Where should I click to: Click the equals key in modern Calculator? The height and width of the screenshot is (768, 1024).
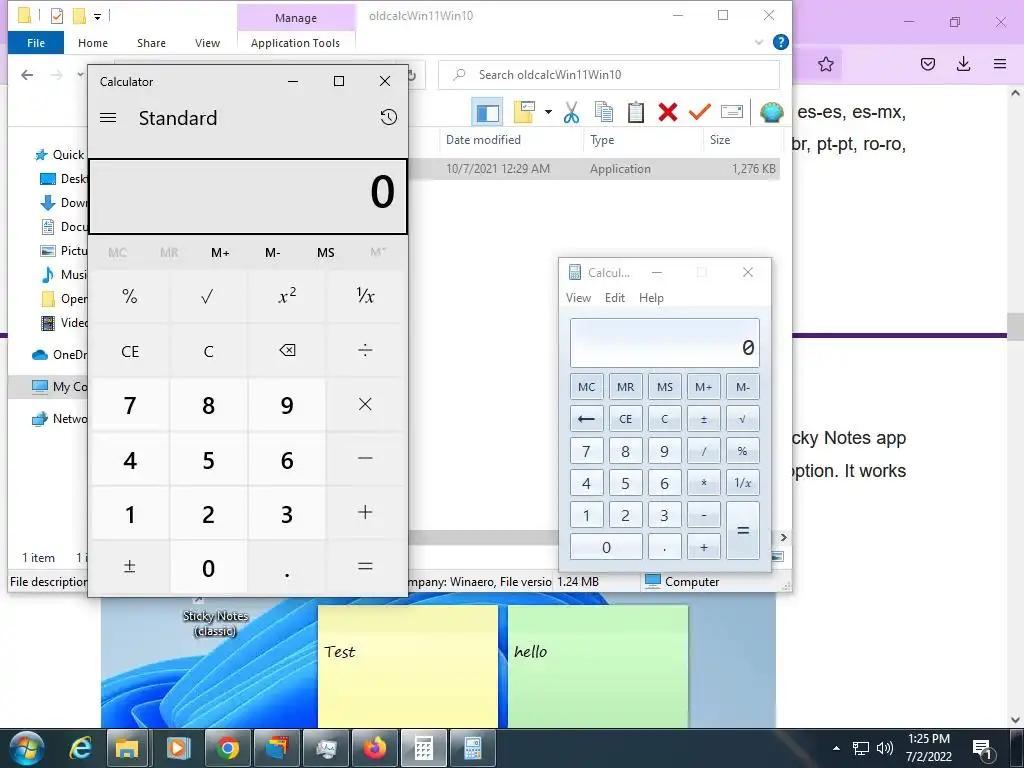point(365,567)
